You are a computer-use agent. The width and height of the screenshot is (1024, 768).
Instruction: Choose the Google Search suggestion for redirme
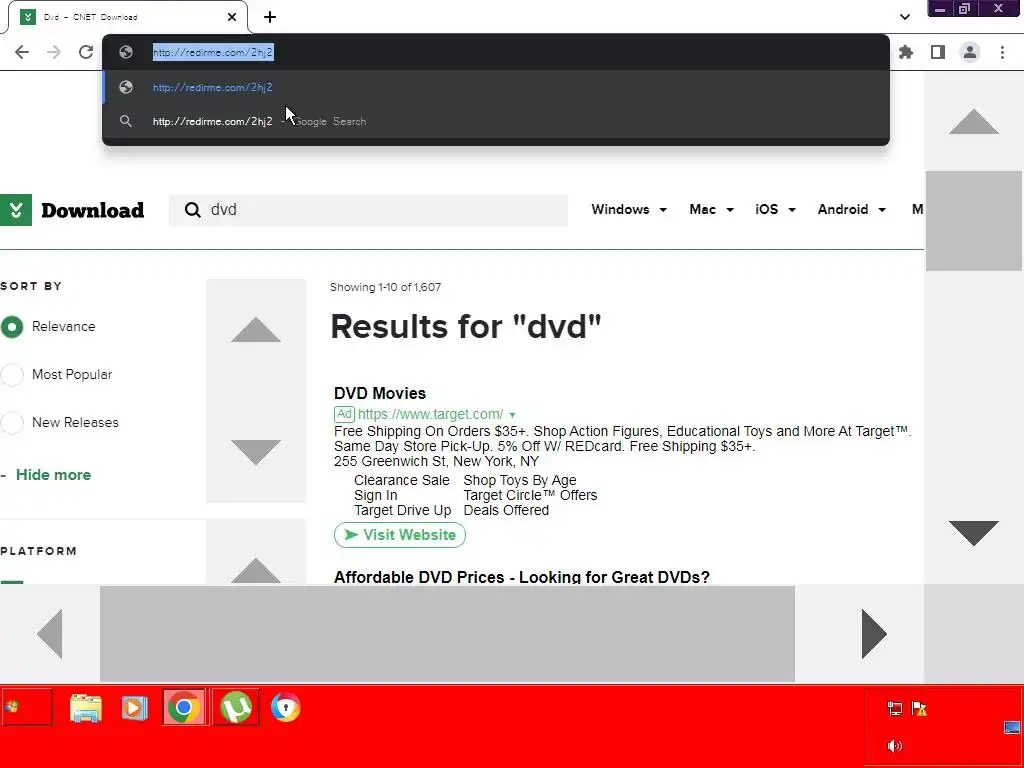point(496,121)
